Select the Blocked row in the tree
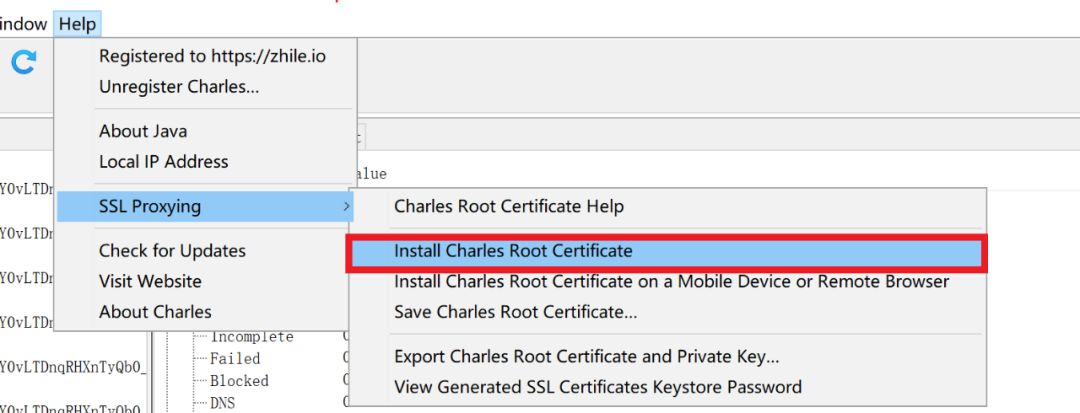1080x413 pixels. 239,381
